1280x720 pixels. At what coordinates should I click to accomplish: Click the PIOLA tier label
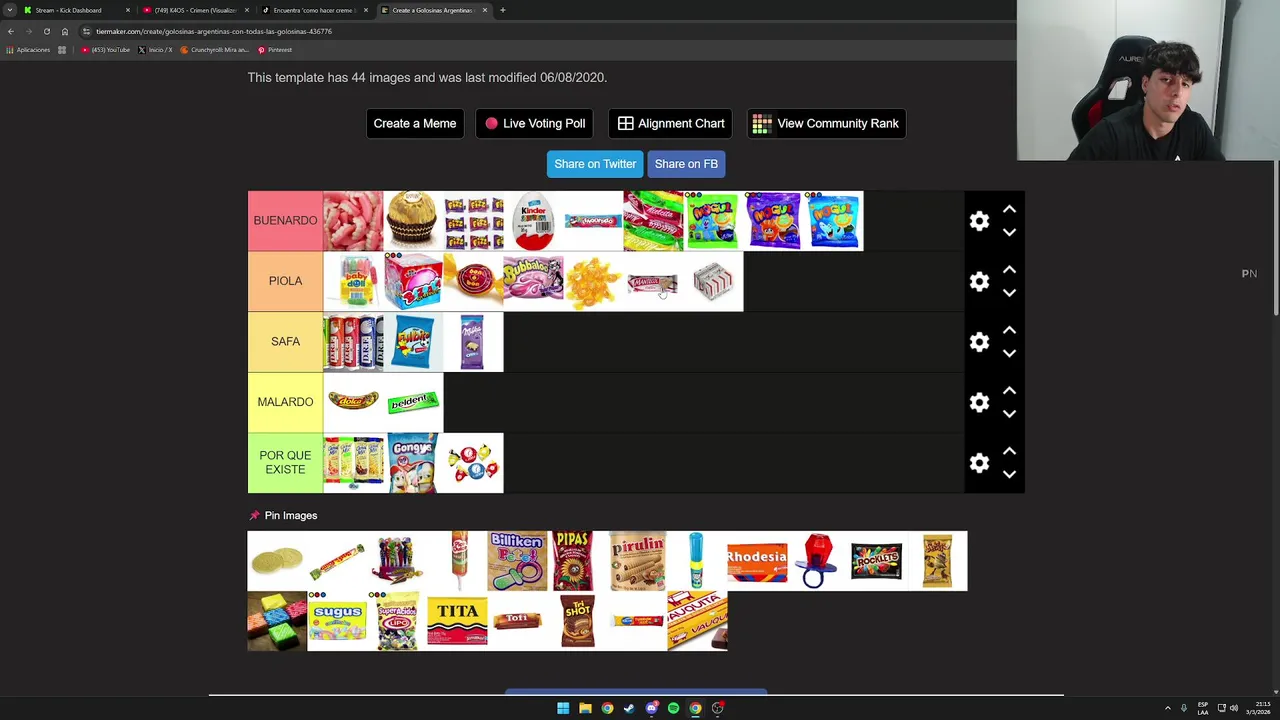tap(285, 281)
